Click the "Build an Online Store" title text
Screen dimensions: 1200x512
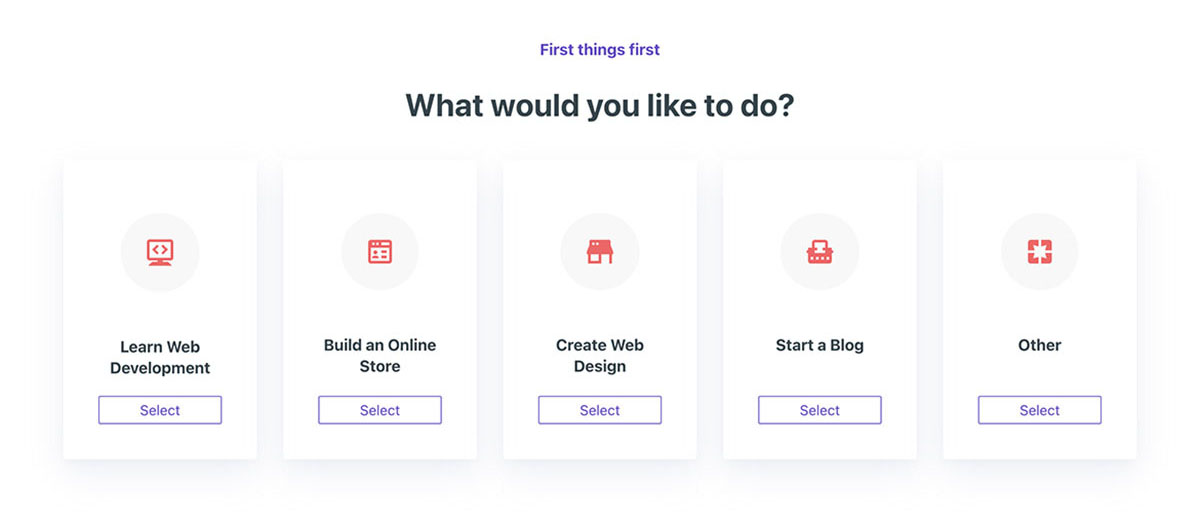tap(380, 355)
